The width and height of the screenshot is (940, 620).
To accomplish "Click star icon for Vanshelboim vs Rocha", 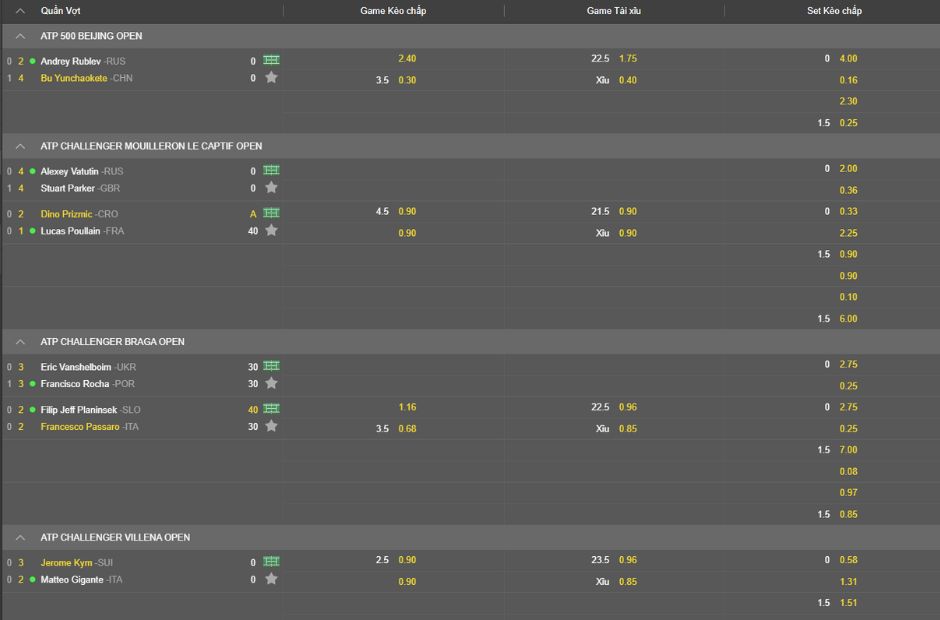I will (x=271, y=384).
